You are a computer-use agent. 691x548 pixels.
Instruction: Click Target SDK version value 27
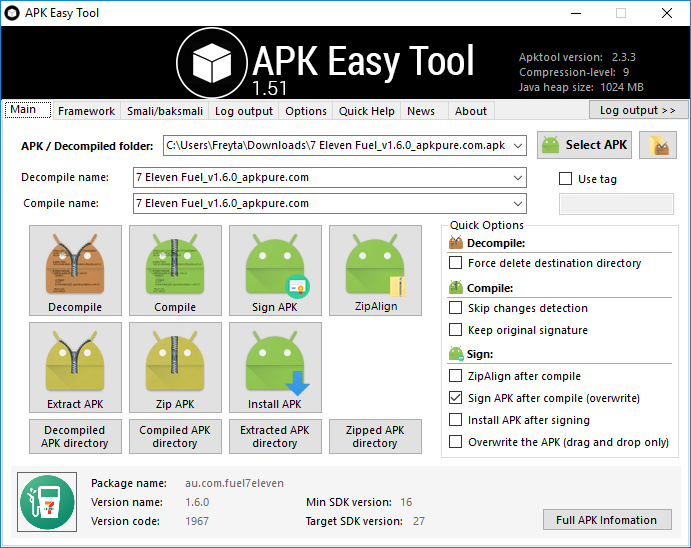point(419,521)
